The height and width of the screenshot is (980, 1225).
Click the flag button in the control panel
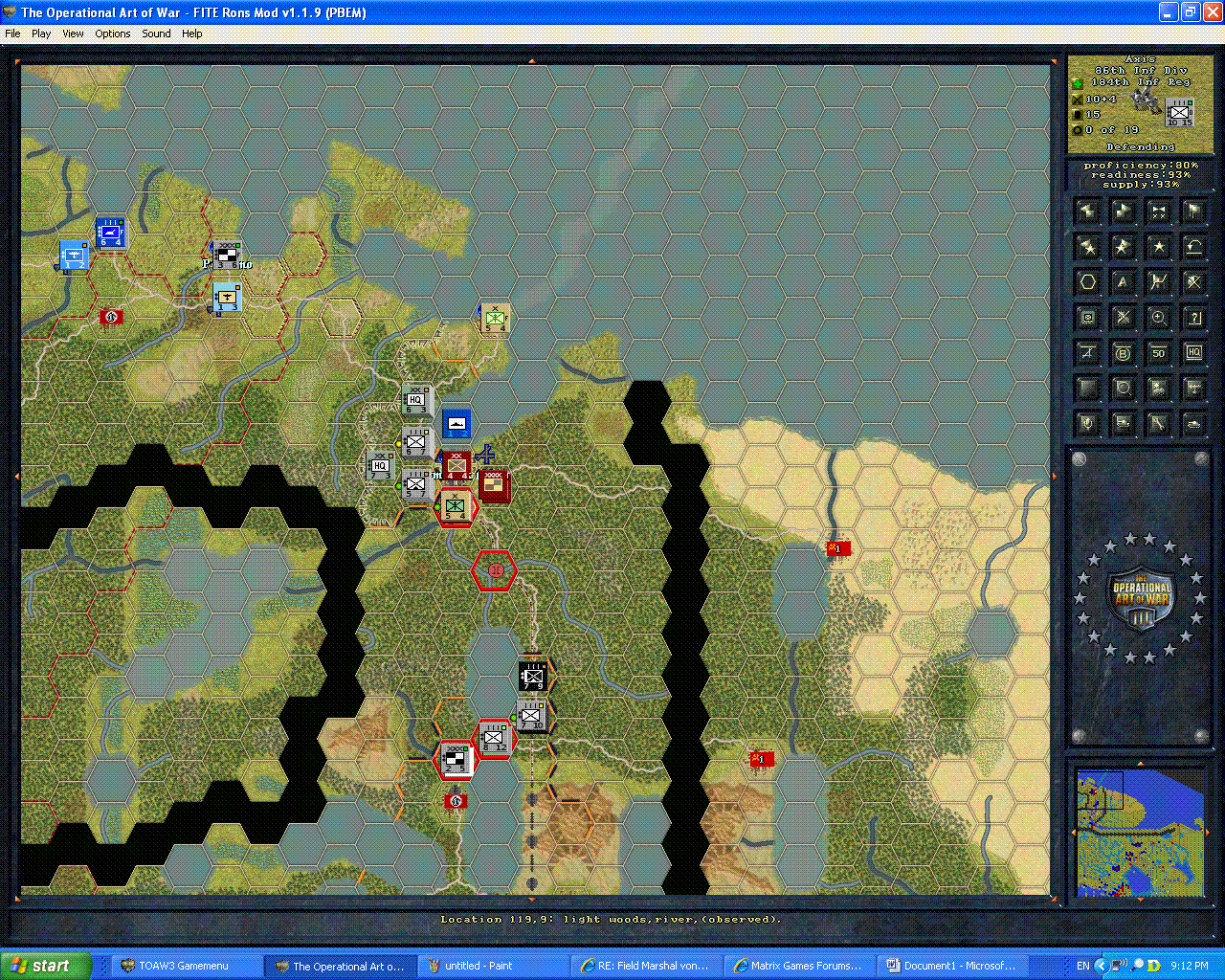1193,211
